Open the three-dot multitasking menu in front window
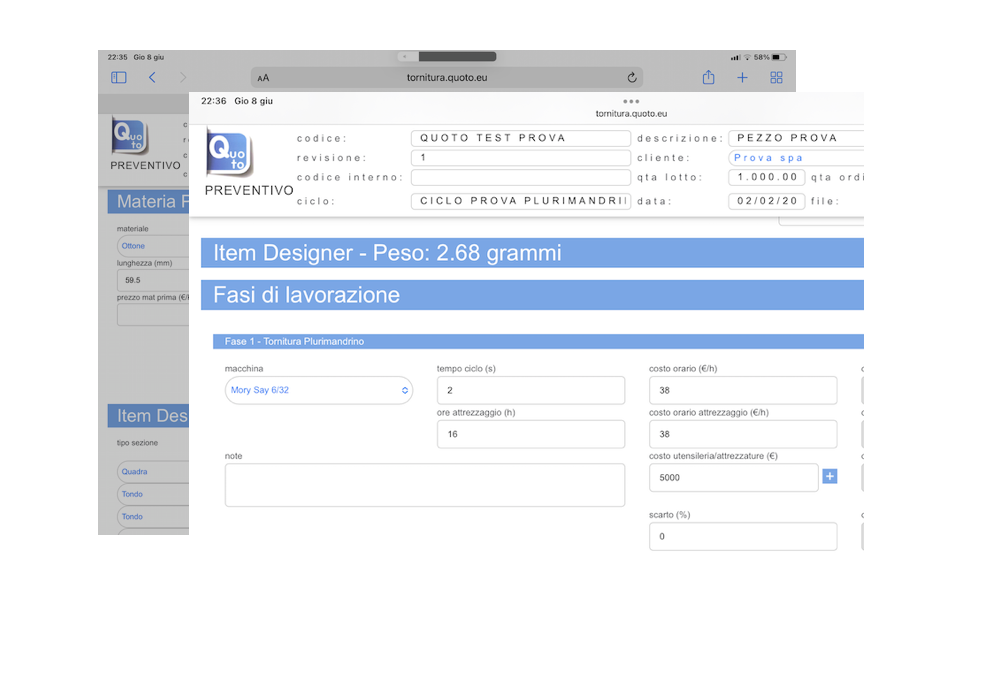 (631, 101)
